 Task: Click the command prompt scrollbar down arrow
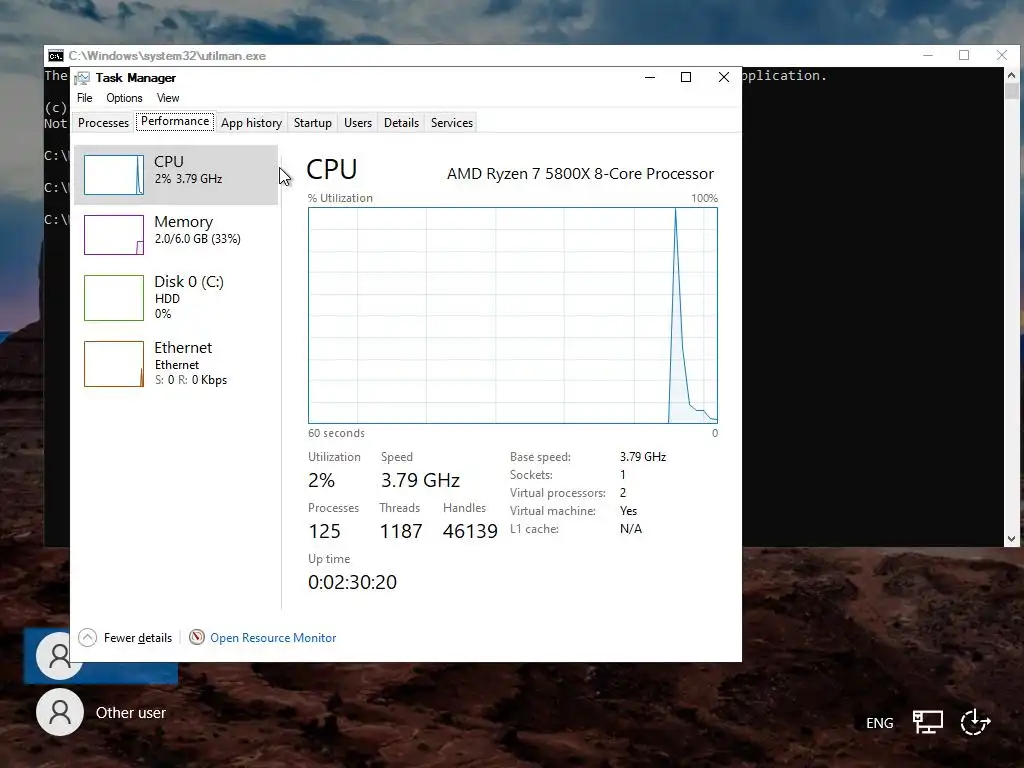[1012, 539]
